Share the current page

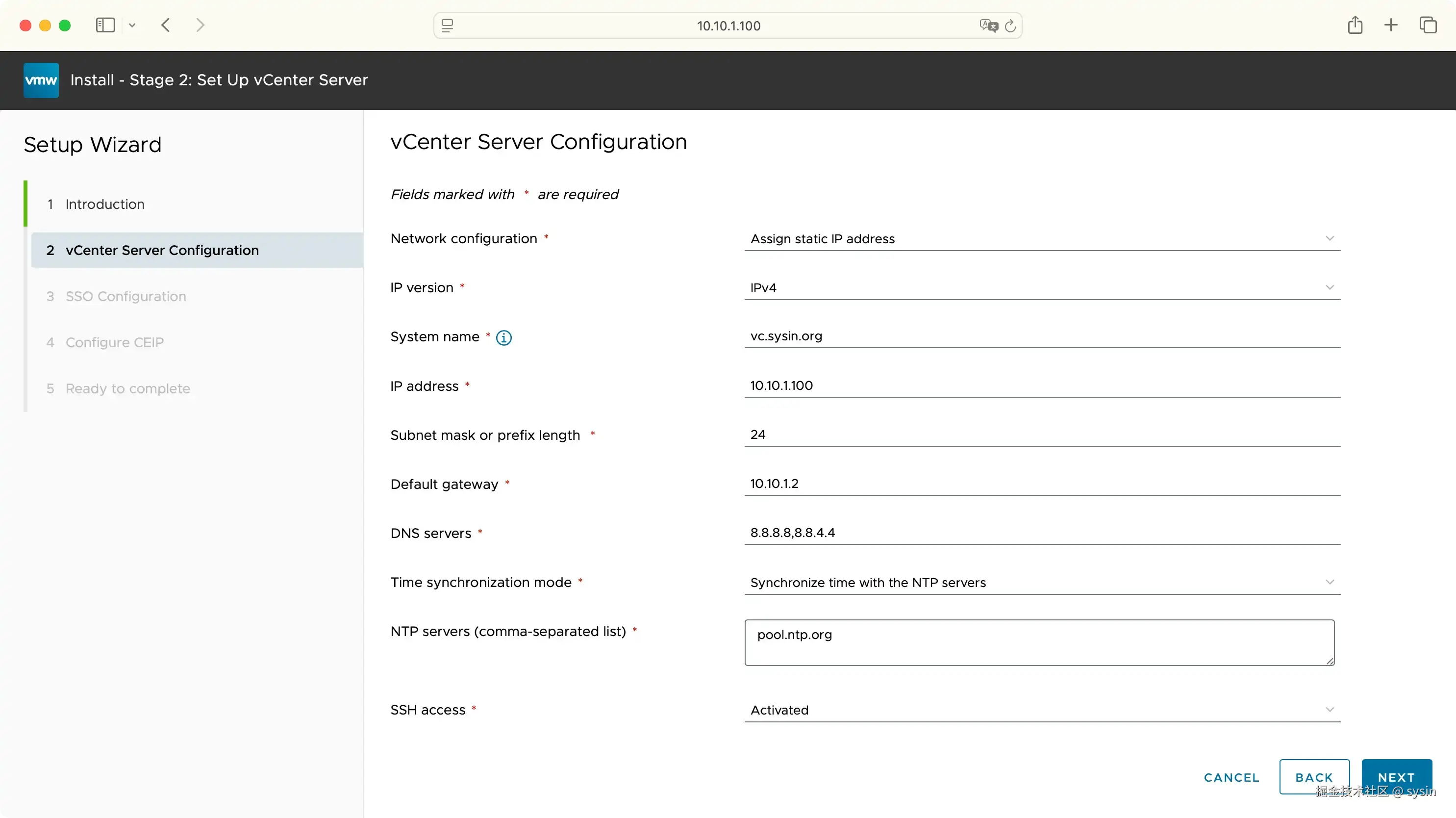[x=1355, y=25]
